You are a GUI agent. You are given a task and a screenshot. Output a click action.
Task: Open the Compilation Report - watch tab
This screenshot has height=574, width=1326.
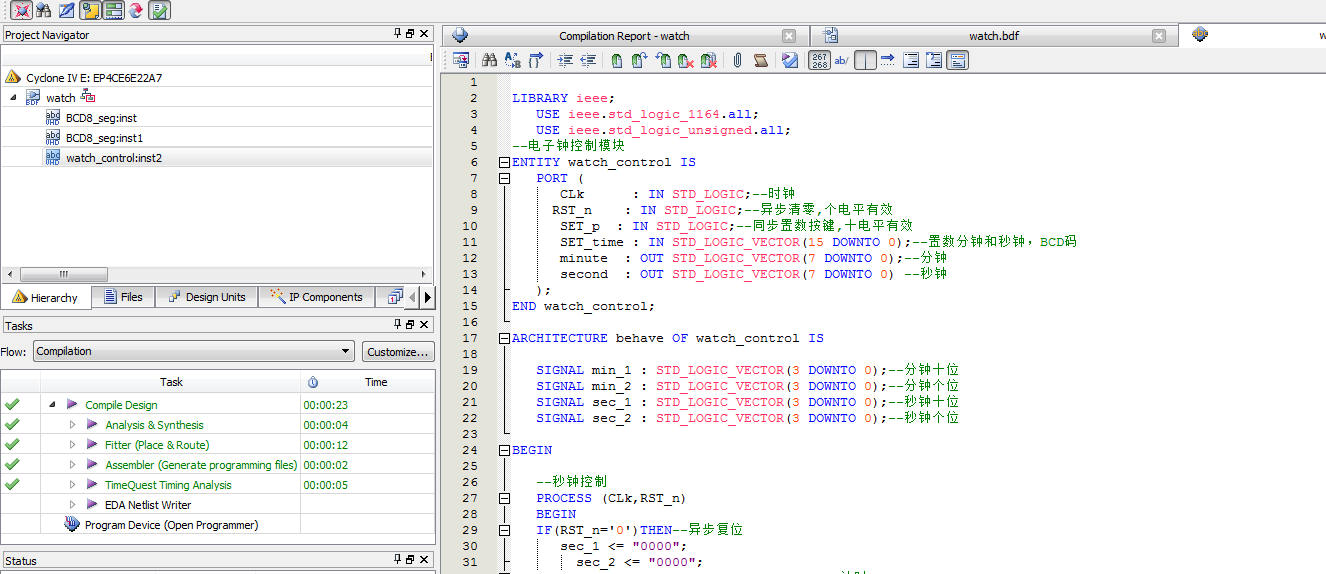[x=623, y=36]
